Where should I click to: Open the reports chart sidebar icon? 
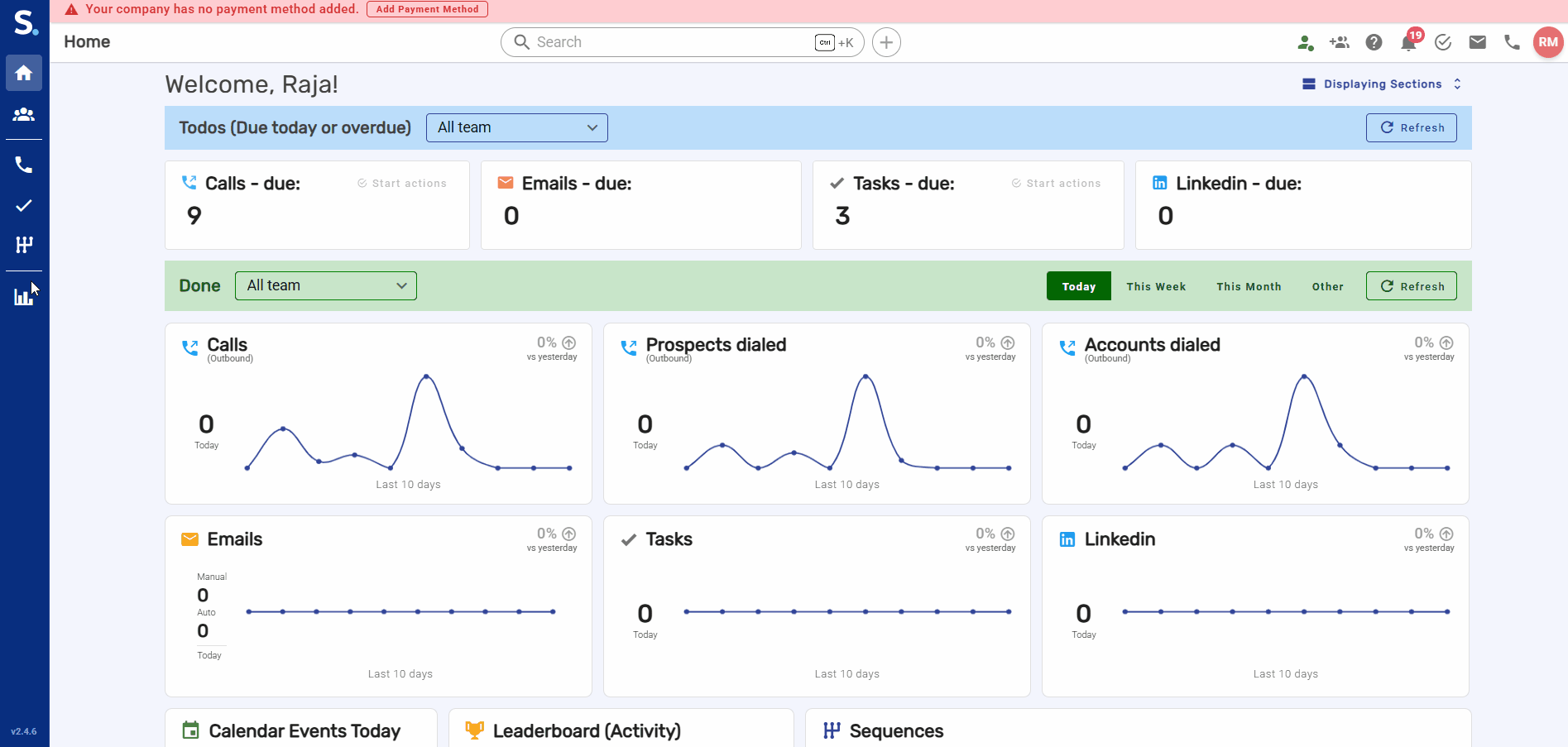click(x=24, y=297)
